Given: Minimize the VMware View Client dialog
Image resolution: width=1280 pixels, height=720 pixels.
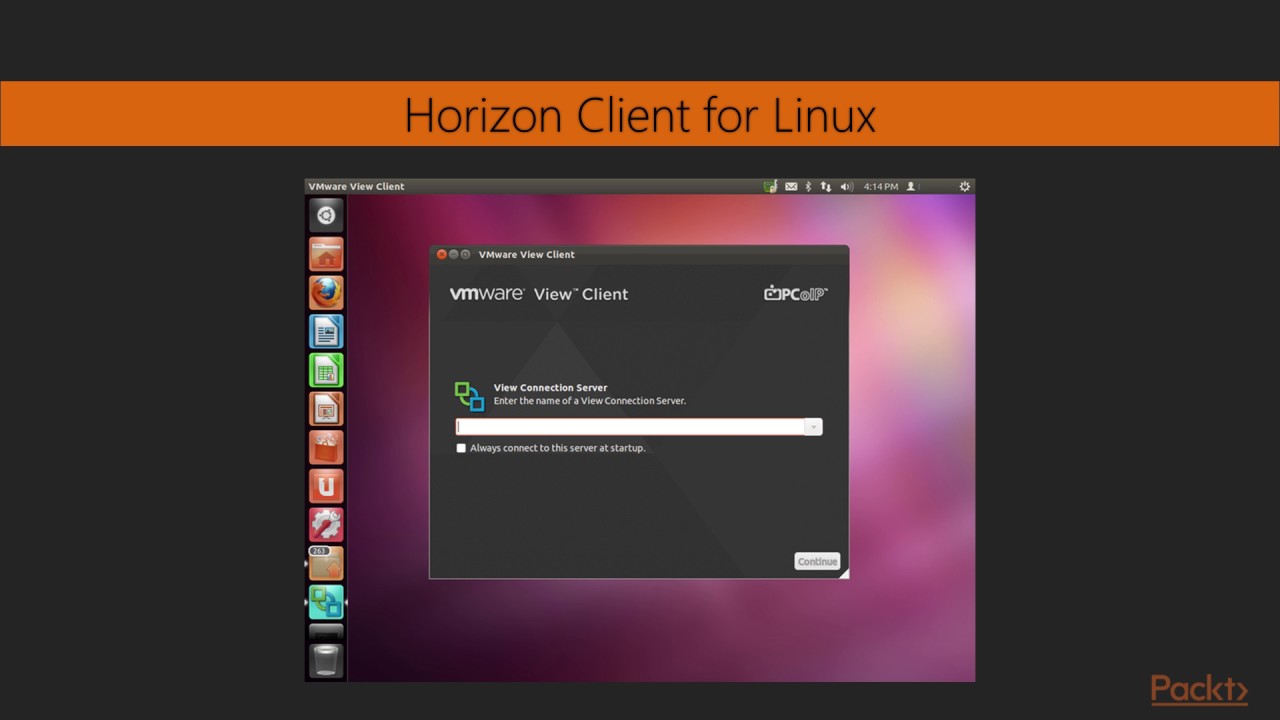Looking at the screenshot, I should click(454, 254).
